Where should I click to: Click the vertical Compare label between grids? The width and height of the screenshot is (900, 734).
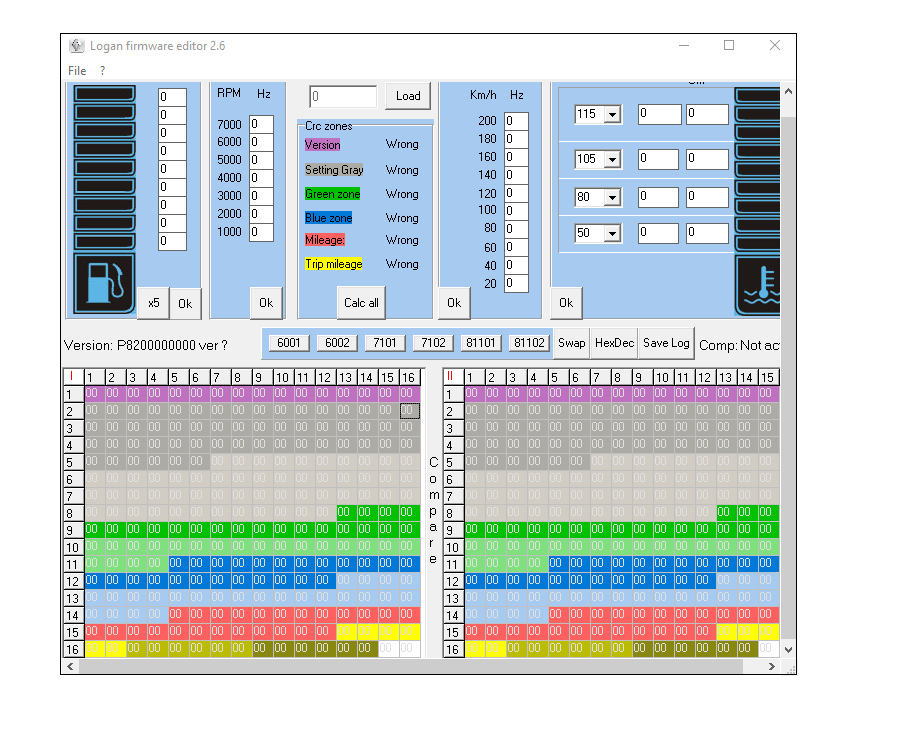pyautogui.click(x=433, y=510)
